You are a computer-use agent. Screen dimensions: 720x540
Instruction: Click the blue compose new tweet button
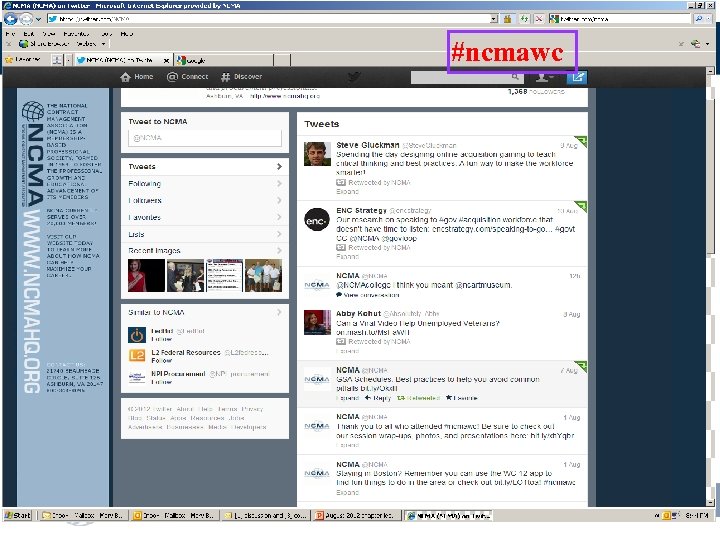tap(577, 77)
